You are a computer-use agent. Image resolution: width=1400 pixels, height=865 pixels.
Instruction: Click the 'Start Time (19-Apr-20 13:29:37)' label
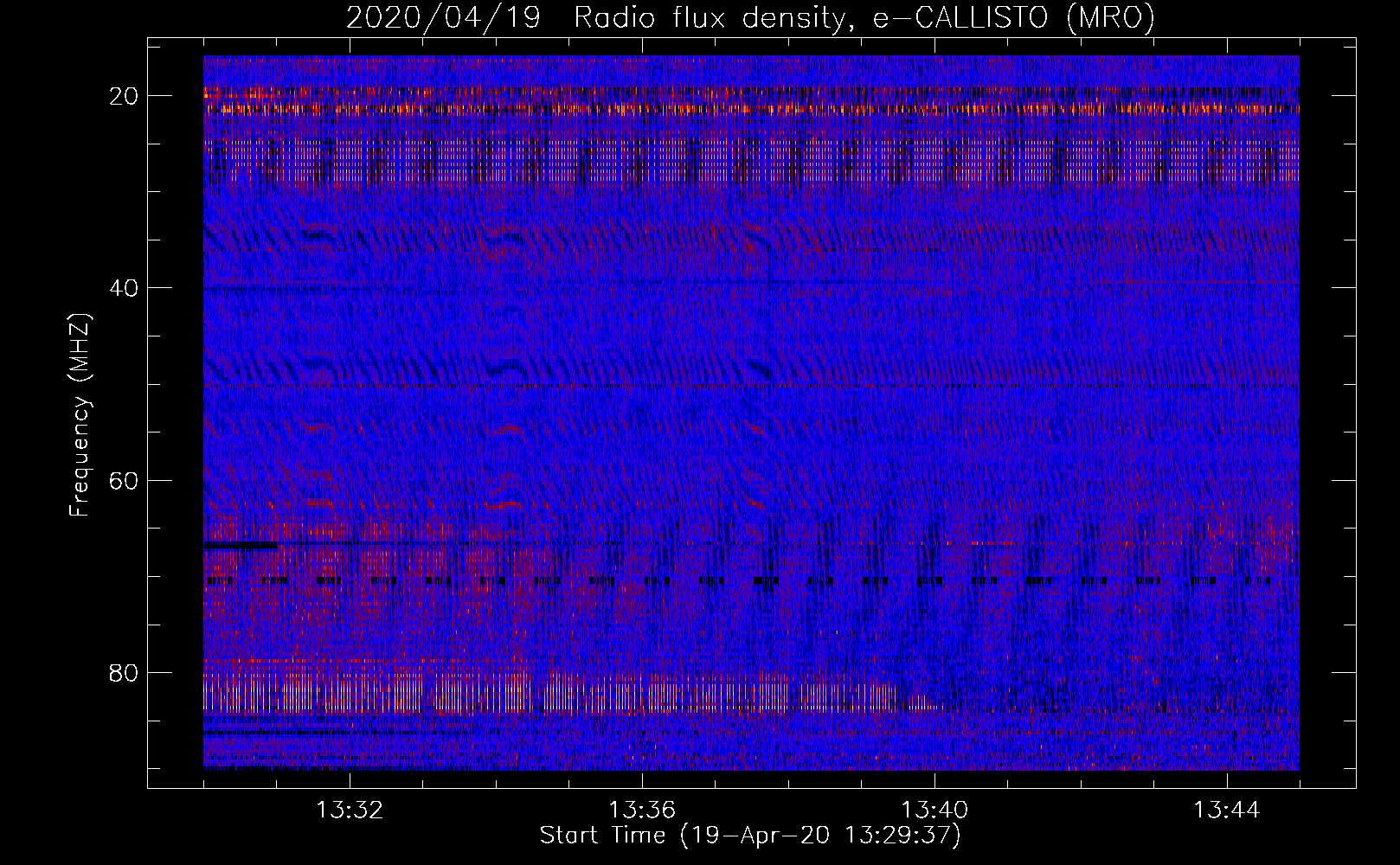coord(750,836)
